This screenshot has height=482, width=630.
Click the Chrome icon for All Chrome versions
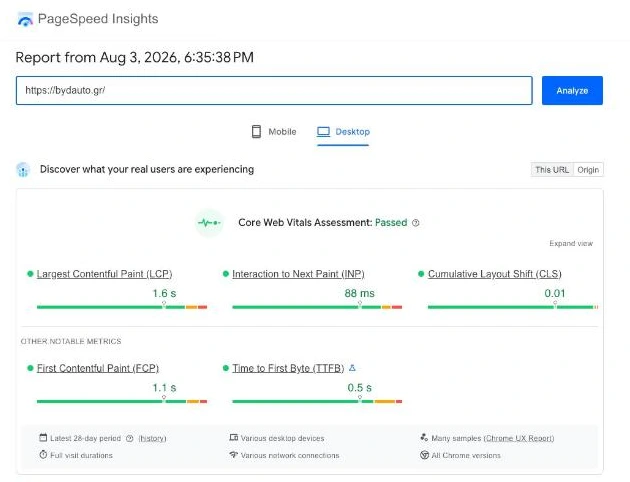tap(424, 455)
